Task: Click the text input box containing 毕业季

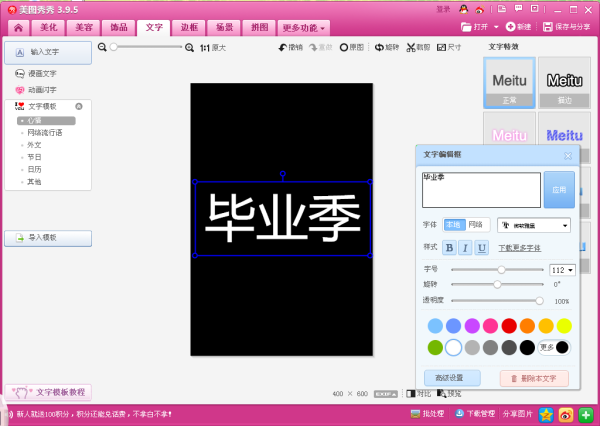Action: 481,190
